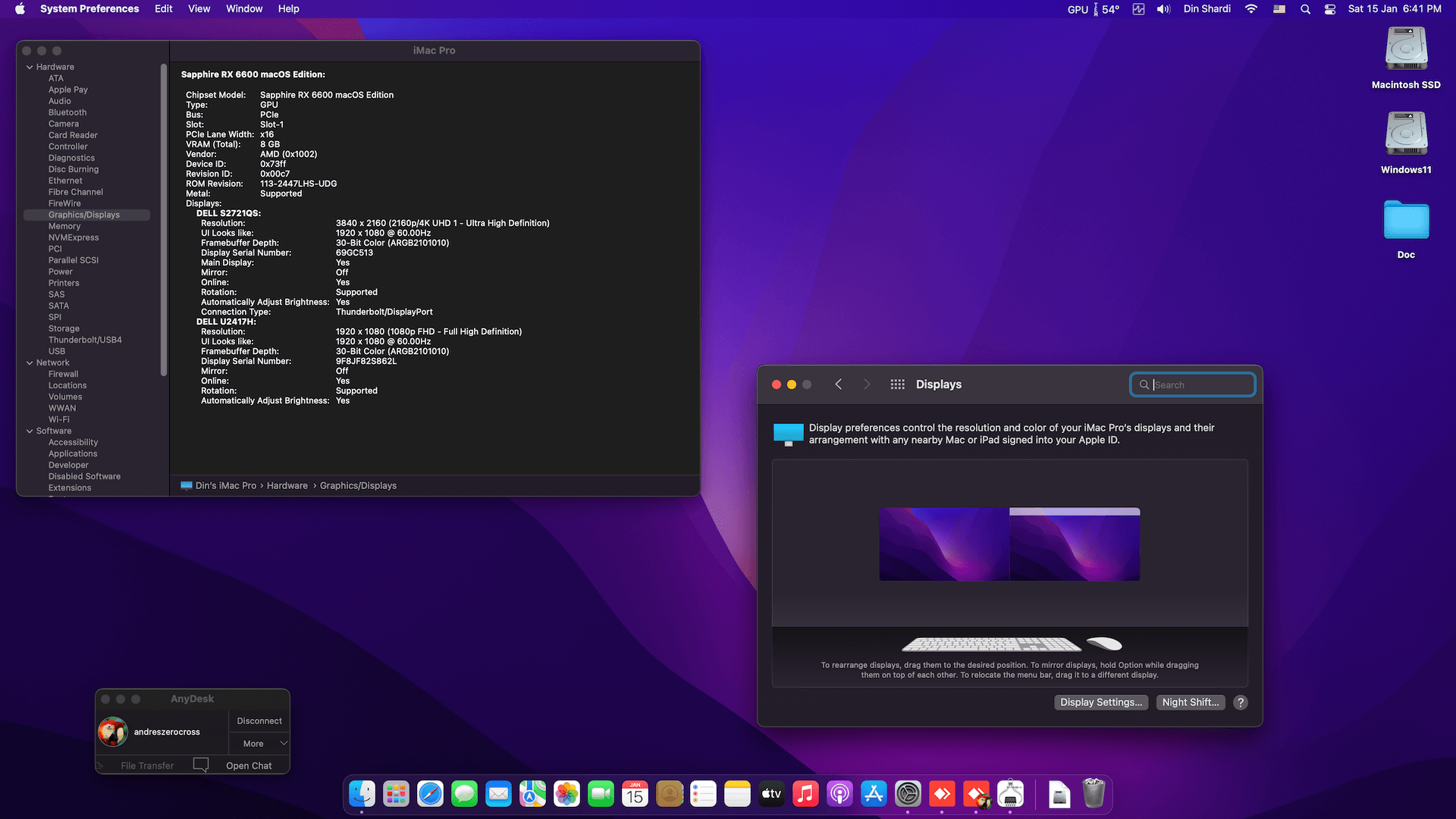Click the Wi-Fi status icon
This screenshot has height=819, width=1456.
pos(1251,9)
